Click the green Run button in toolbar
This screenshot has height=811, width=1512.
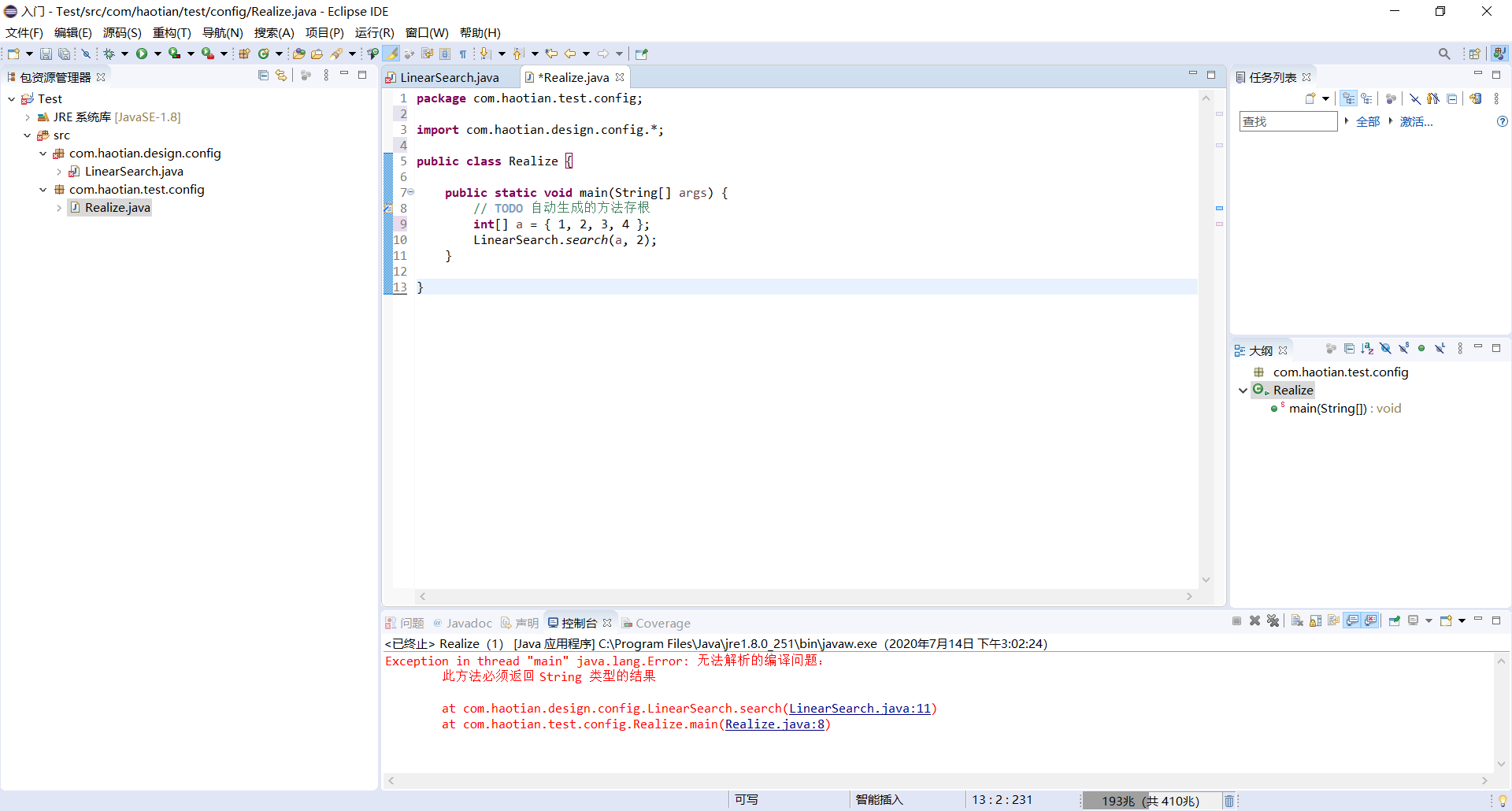tap(142, 54)
